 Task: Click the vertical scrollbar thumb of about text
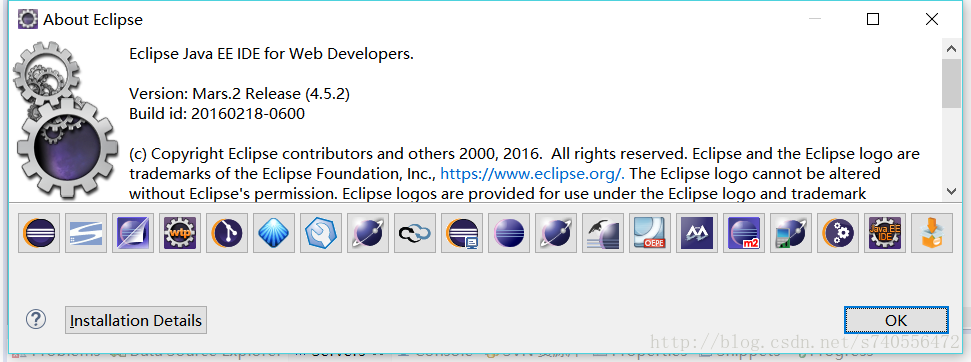pos(951,84)
